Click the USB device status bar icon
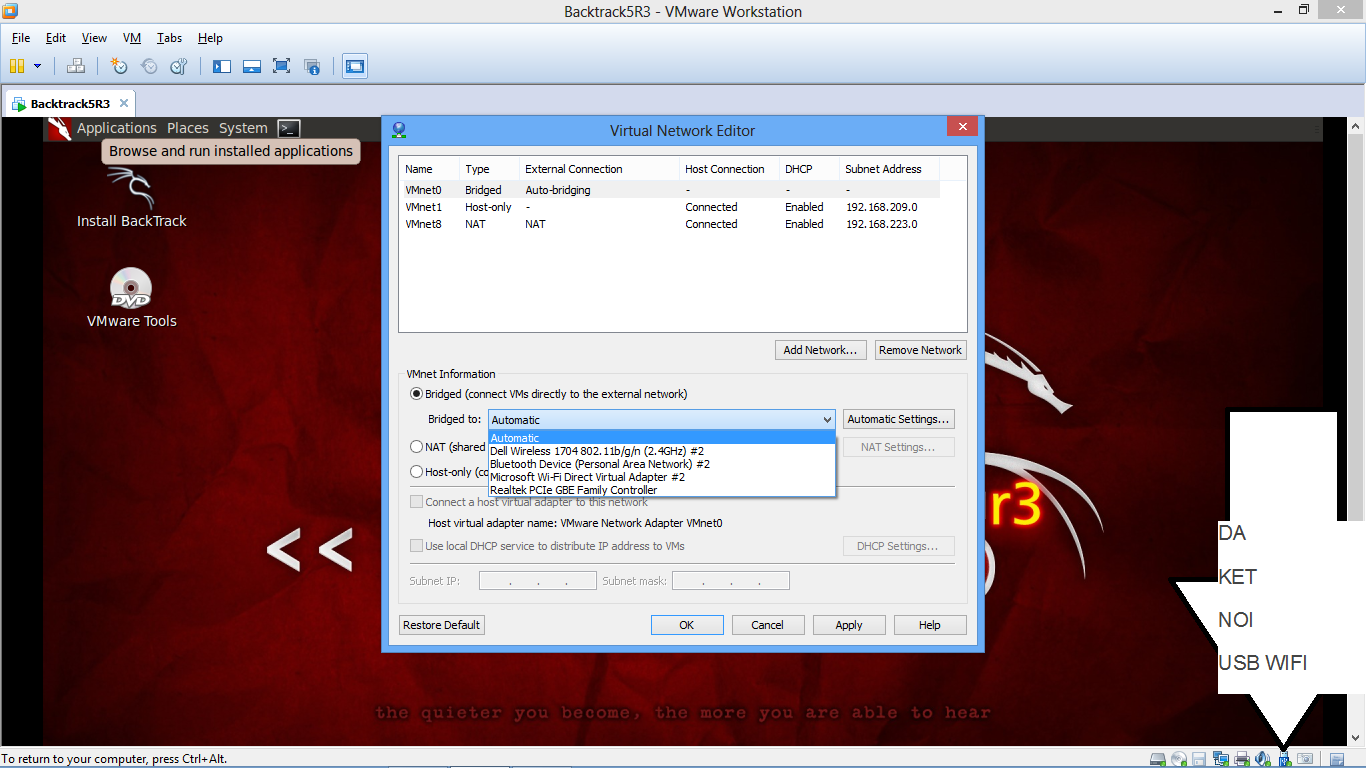The image size is (1366, 768). 1284,759
